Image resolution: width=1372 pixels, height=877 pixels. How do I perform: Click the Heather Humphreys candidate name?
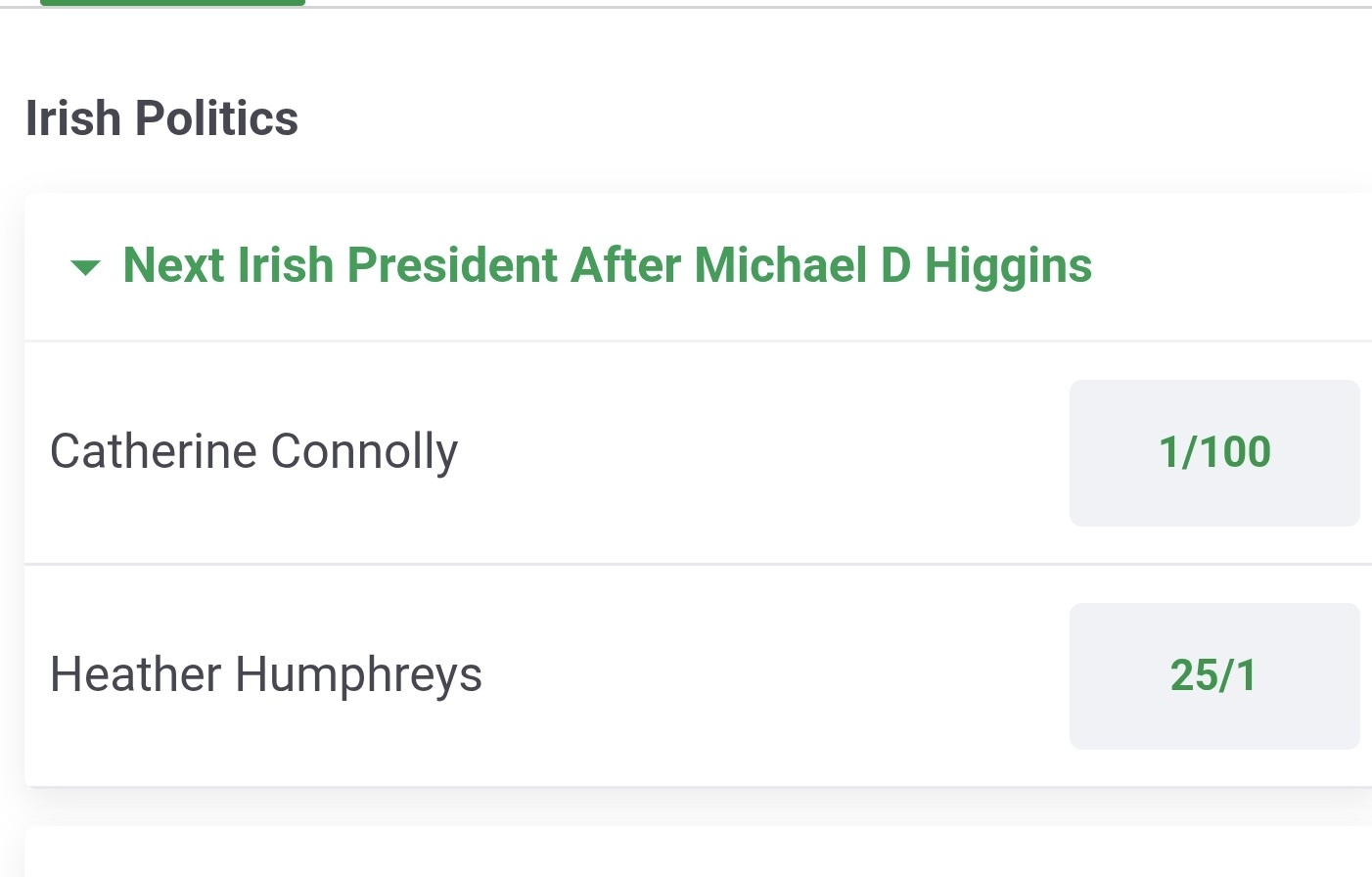(265, 675)
